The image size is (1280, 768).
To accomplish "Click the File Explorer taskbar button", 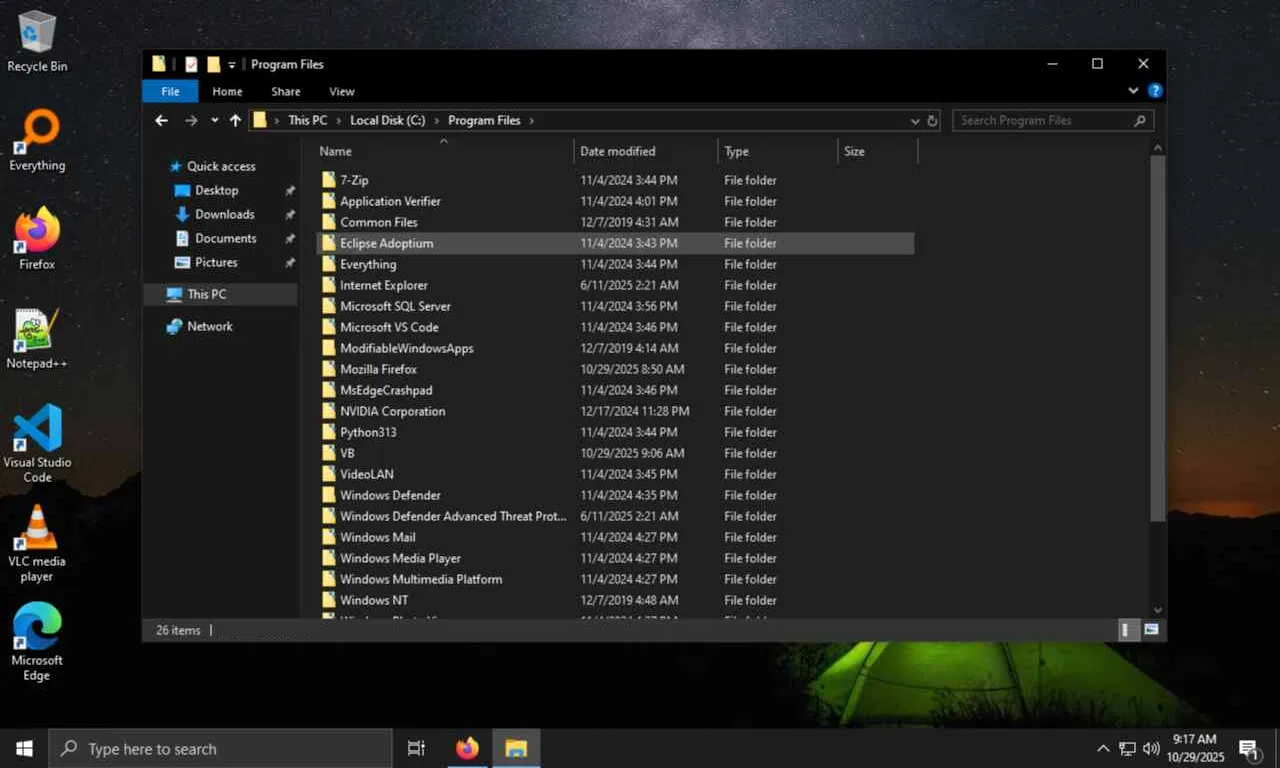I will point(516,748).
